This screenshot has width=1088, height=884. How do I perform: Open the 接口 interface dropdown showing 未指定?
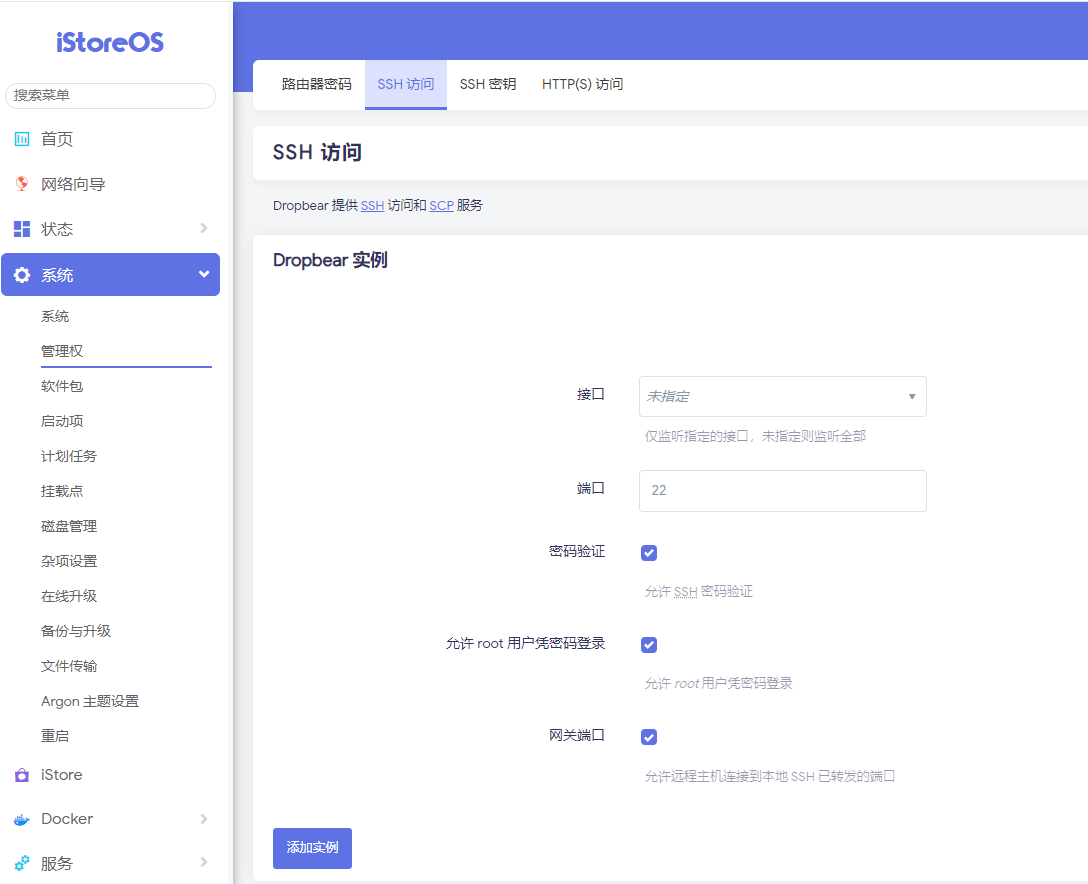[x=782, y=396]
